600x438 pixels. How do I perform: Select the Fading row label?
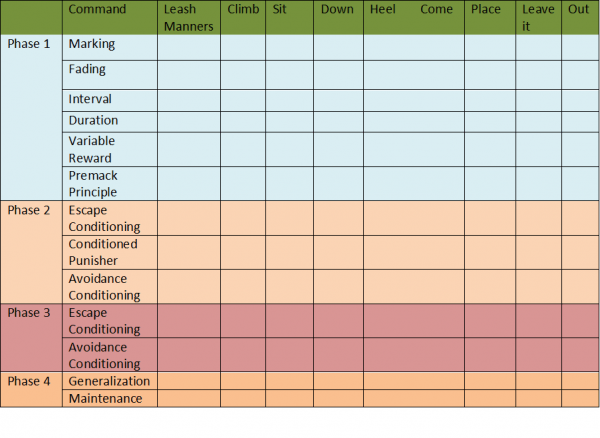(x=87, y=70)
